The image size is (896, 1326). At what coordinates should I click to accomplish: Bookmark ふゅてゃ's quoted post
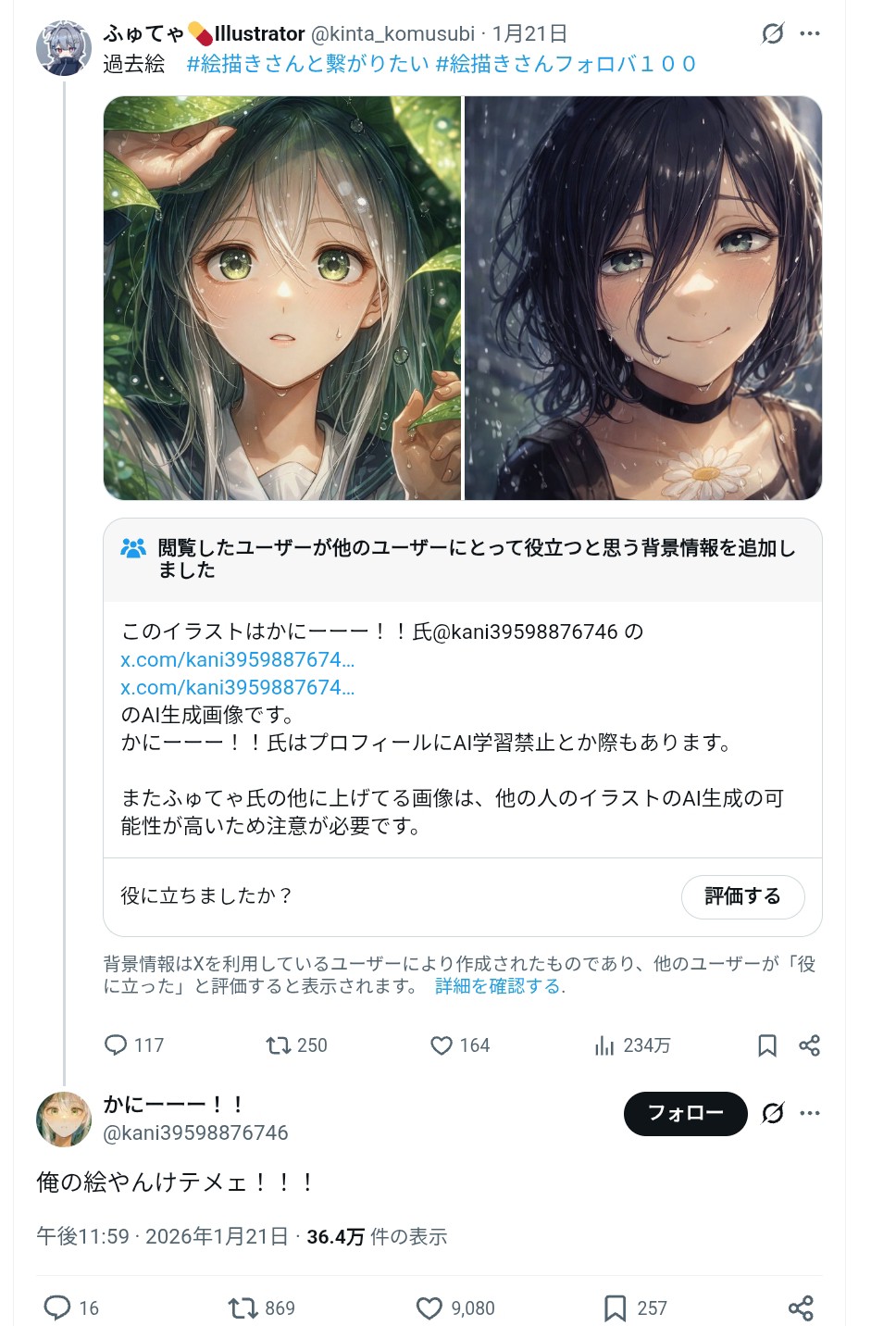click(x=767, y=1045)
